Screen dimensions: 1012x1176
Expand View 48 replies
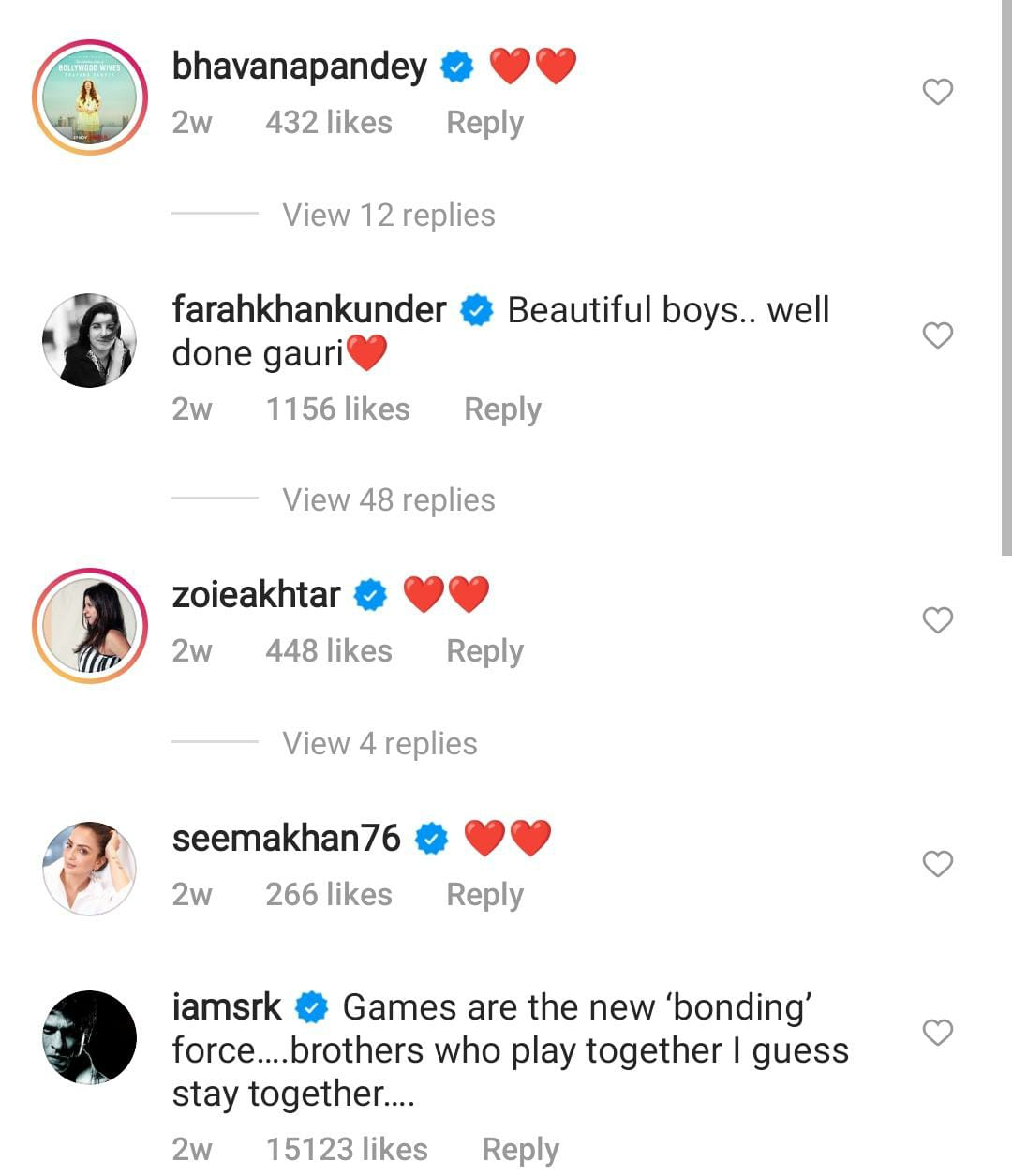pyautogui.click(x=388, y=500)
